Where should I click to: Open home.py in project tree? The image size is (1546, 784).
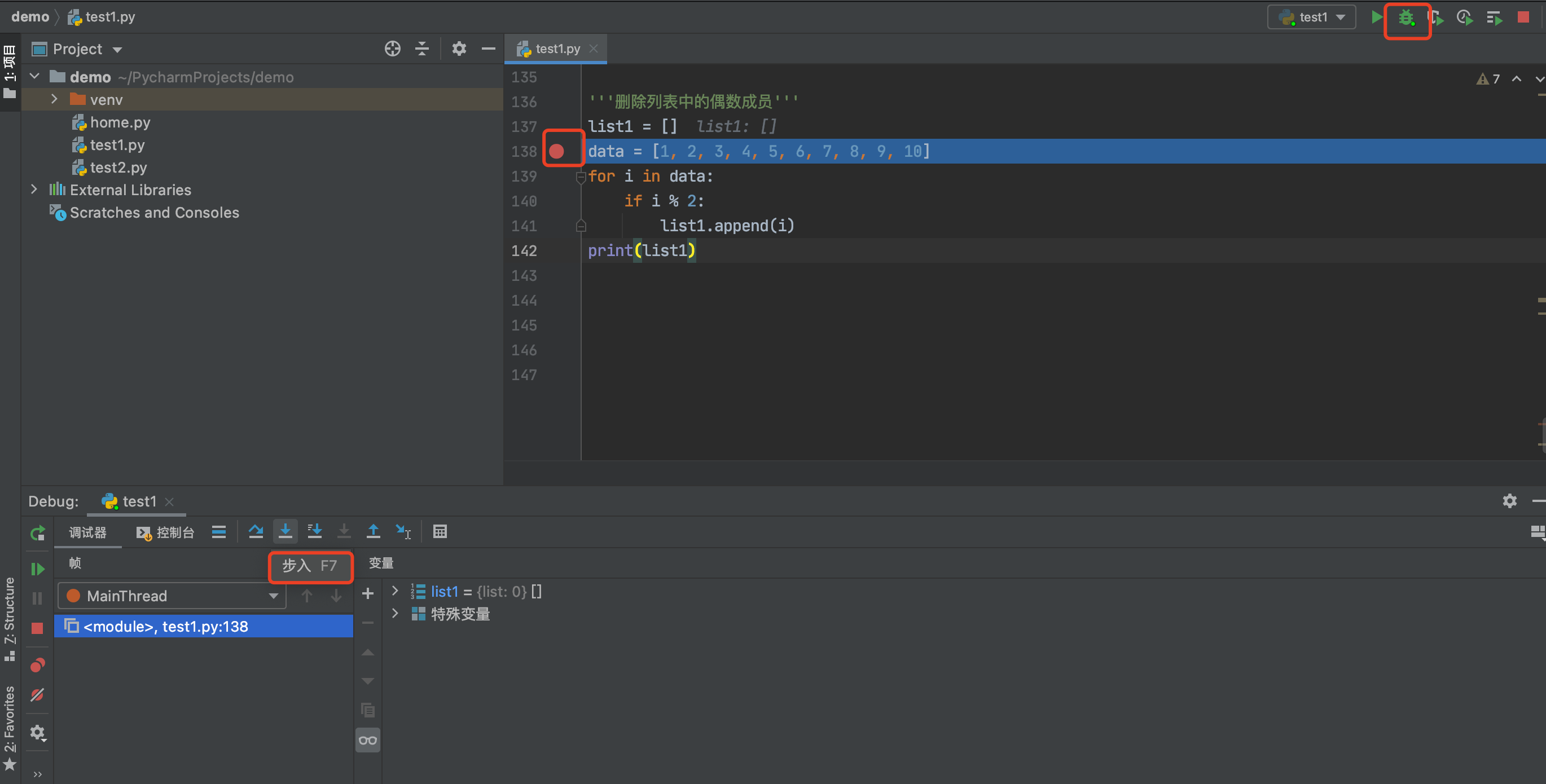[120, 122]
